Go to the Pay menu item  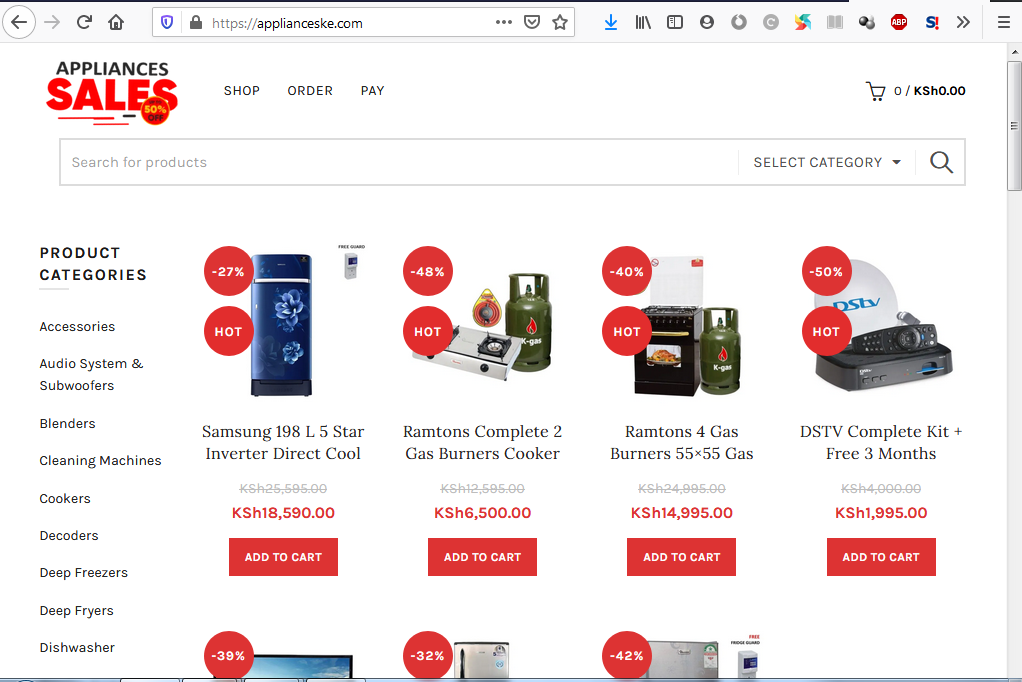(372, 91)
